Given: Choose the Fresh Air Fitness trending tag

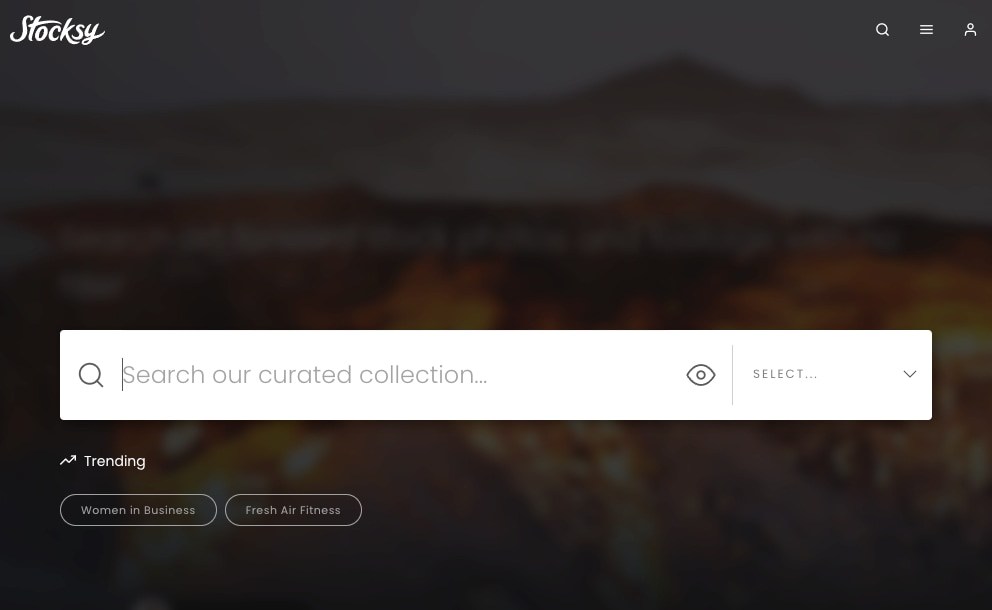Looking at the screenshot, I should (294, 510).
